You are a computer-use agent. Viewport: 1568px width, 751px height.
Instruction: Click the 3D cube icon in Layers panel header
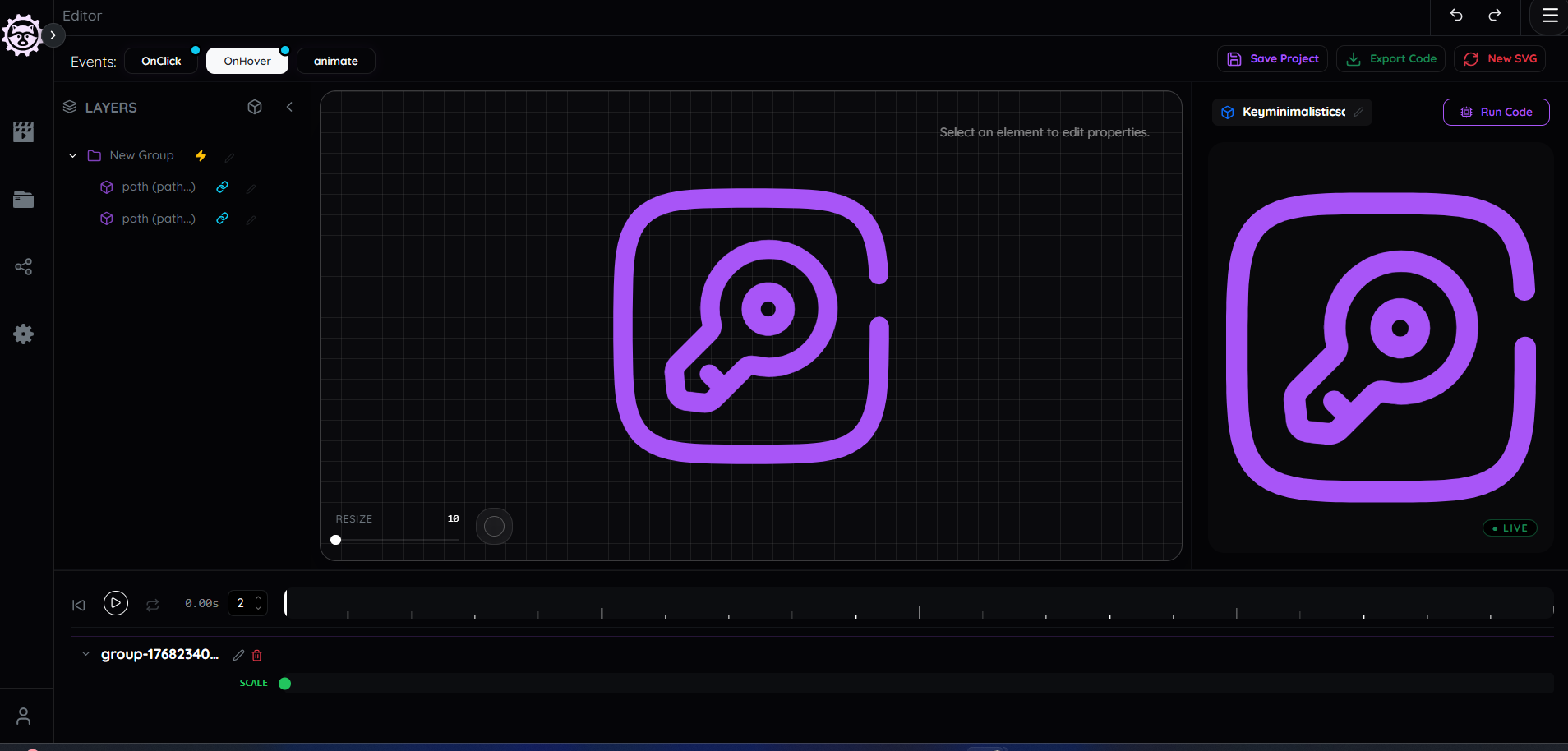(255, 107)
